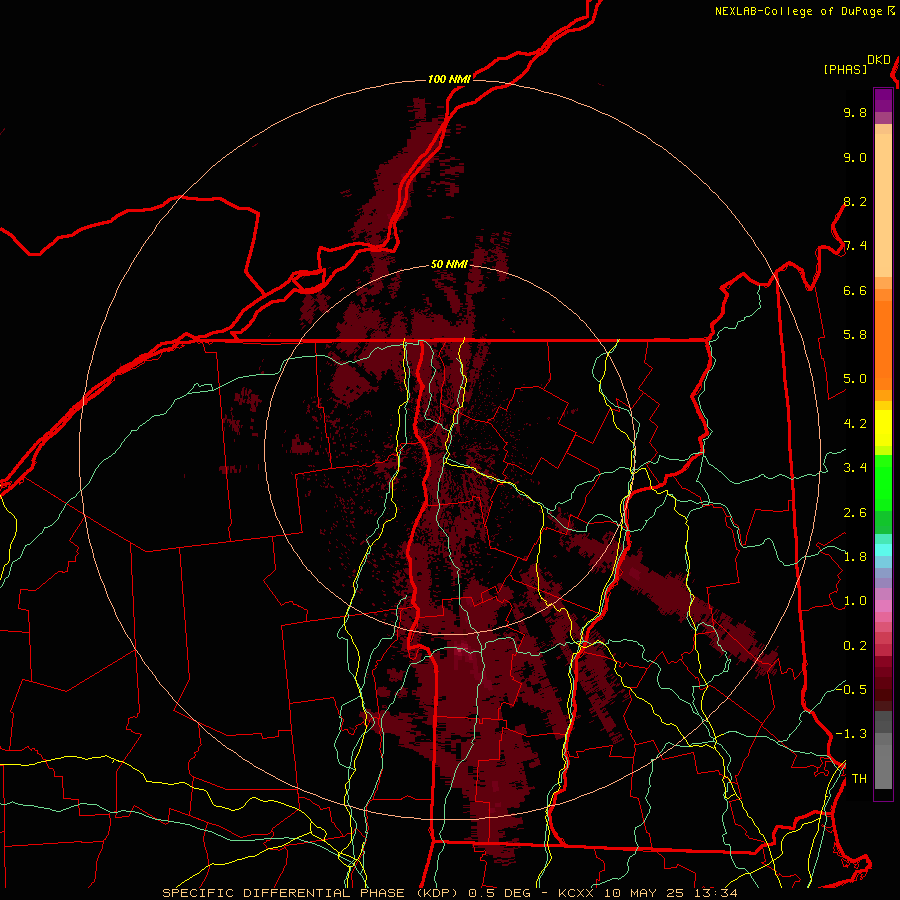Viewport: 900px width, 900px height.
Task: Click the 100 NMI range ring label
Action: [x=449, y=79]
